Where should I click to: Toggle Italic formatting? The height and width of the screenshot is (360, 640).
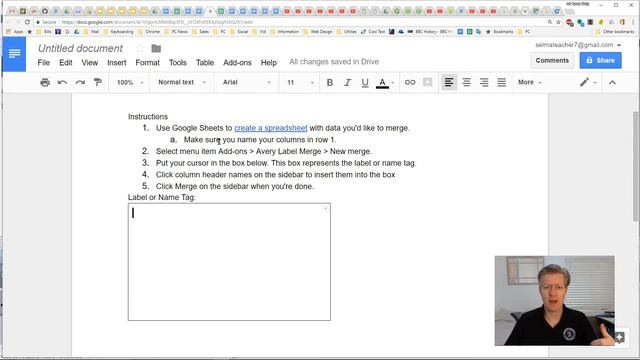347,82
